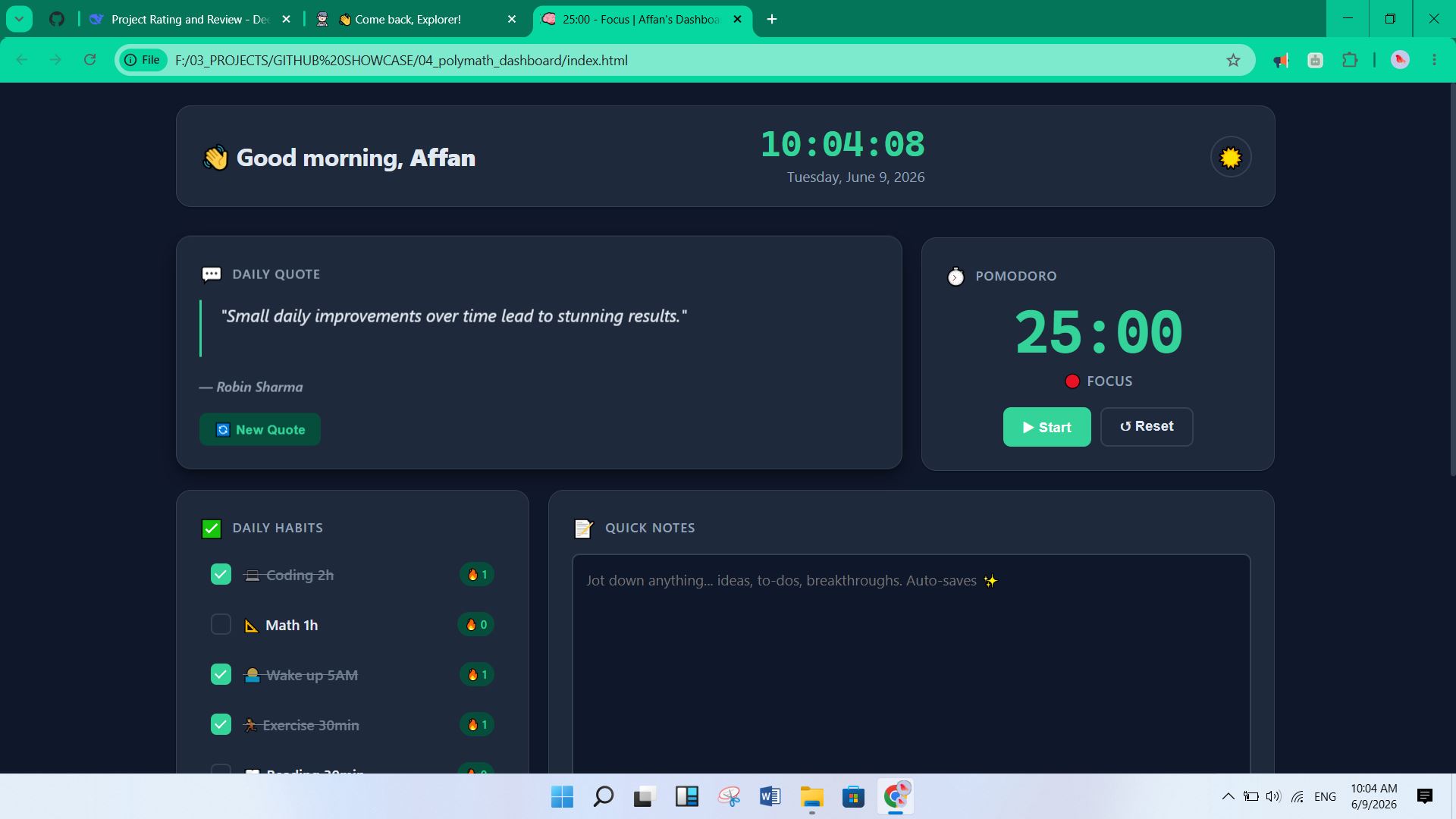Click the Robin Sharma author attribution
Image resolution: width=1456 pixels, height=819 pixels.
[251, 387]
